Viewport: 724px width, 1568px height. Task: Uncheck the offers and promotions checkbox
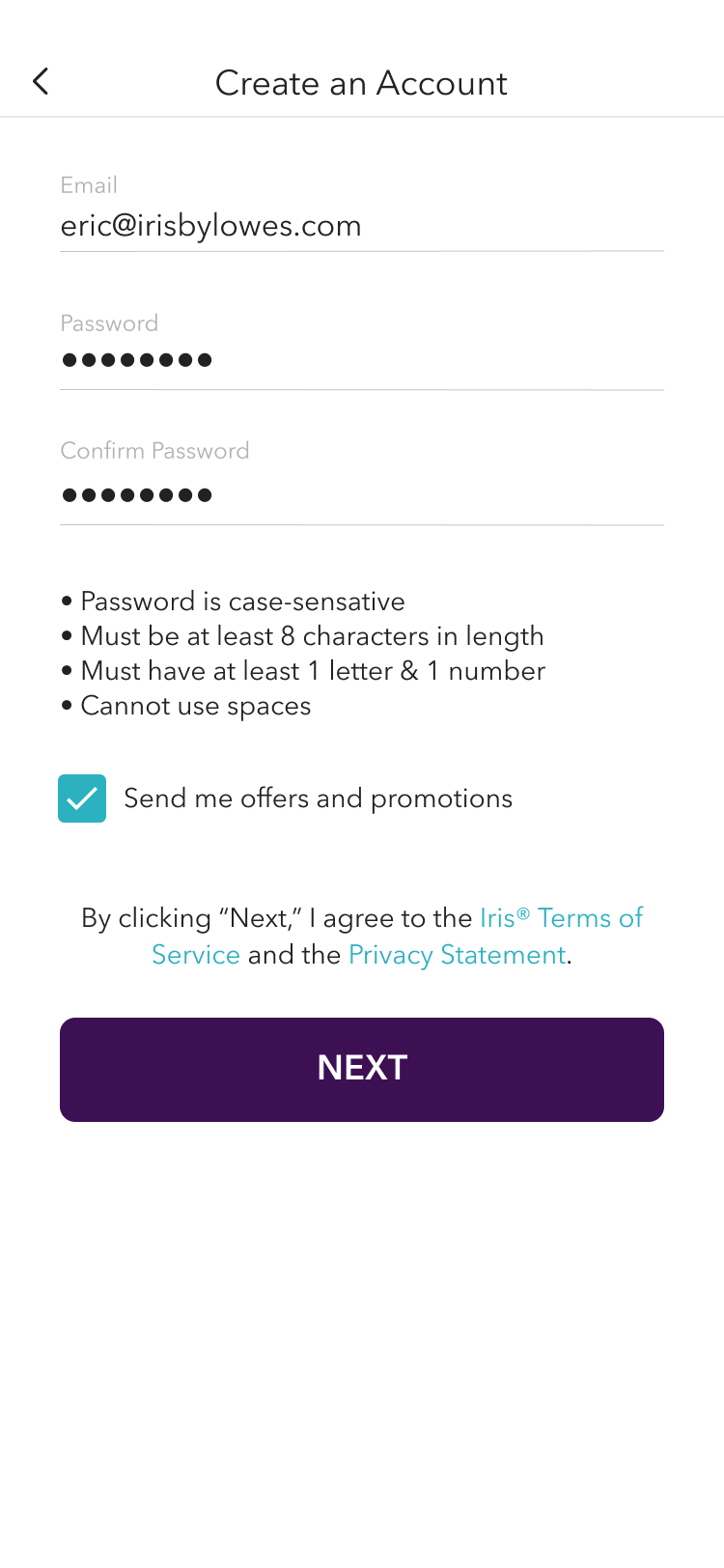point(82,798)
